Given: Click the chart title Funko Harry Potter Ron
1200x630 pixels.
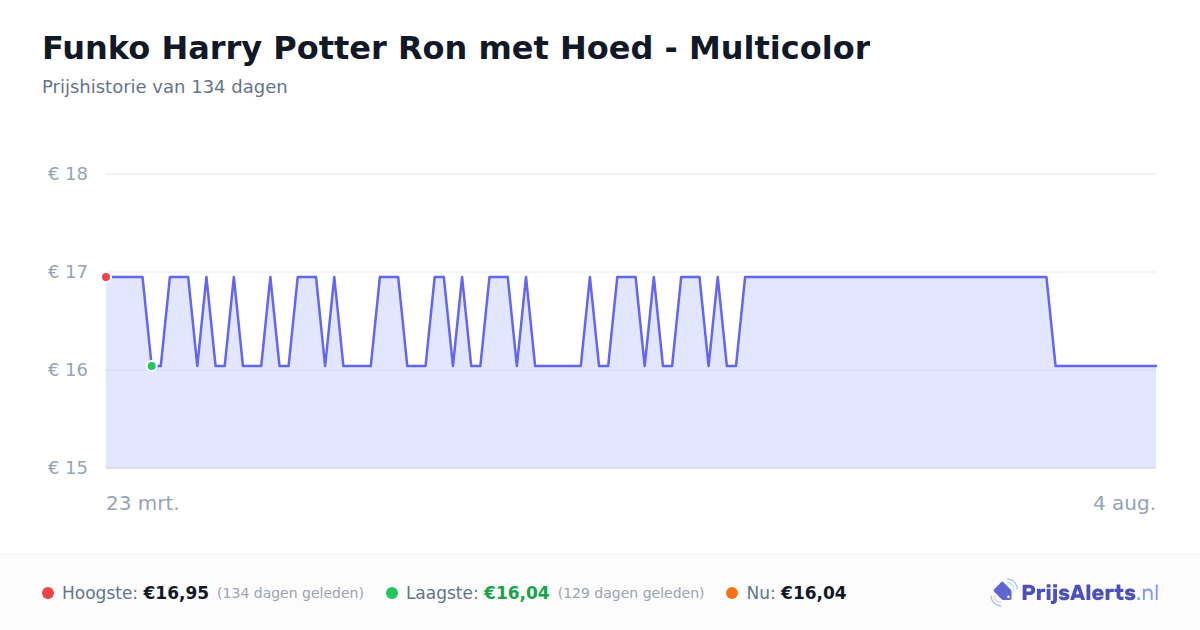Looking at the screenshot, I should click(456, 47).
